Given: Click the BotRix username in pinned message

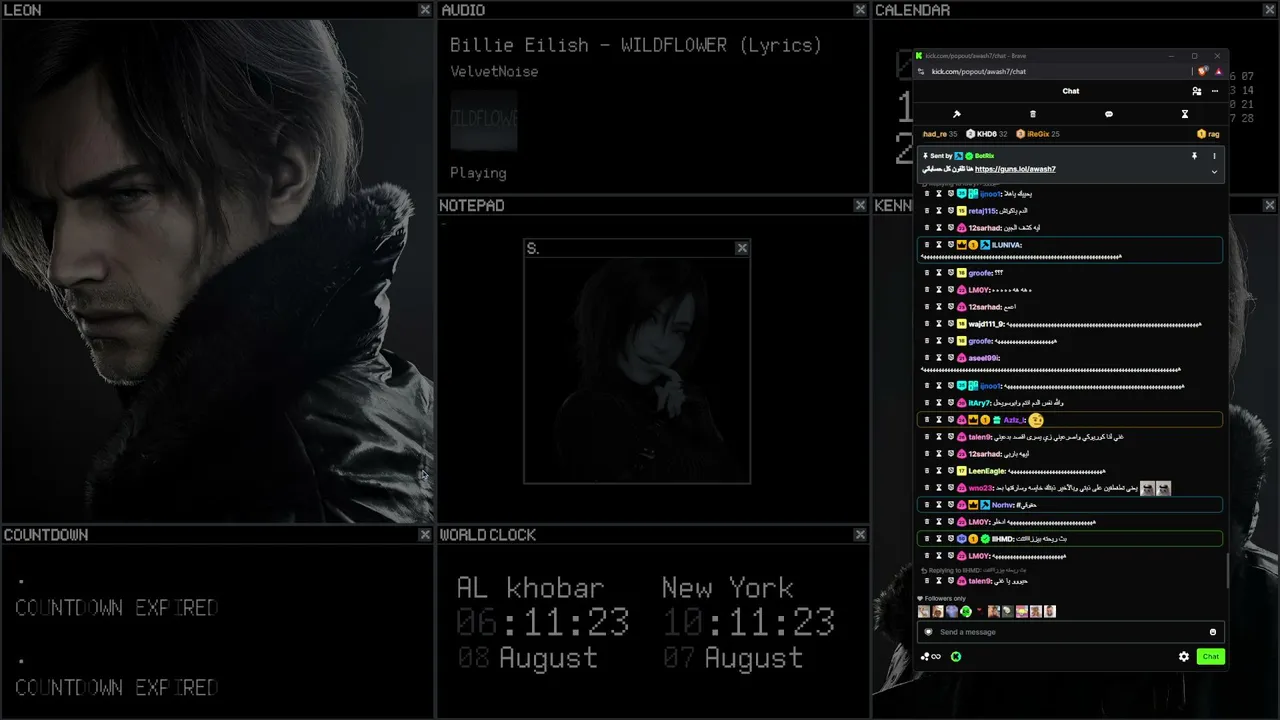Looking at the screenshot, I should click(x=985, y=156).
